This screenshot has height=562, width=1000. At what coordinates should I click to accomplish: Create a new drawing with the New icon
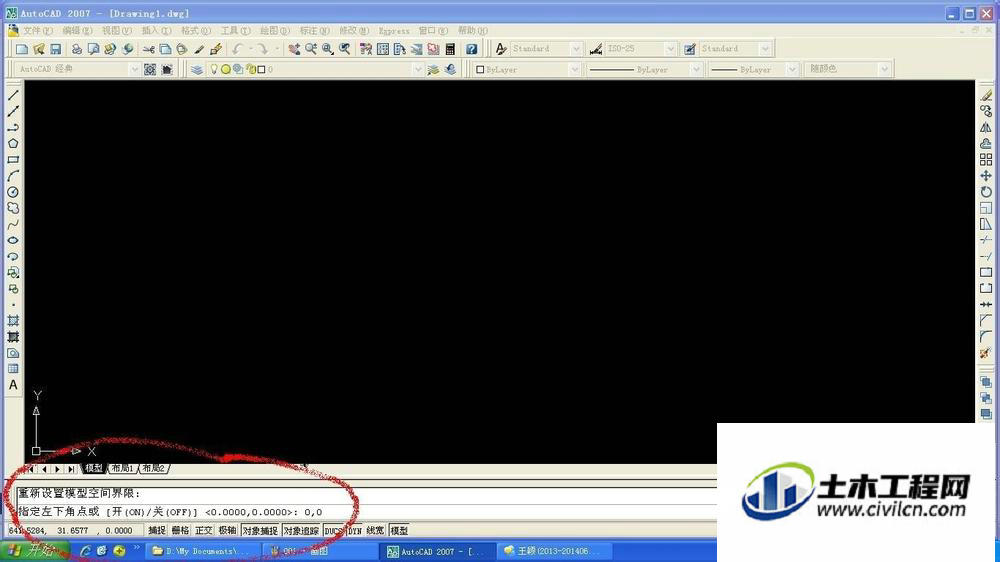pyautogui.click(x=22, y=49)
